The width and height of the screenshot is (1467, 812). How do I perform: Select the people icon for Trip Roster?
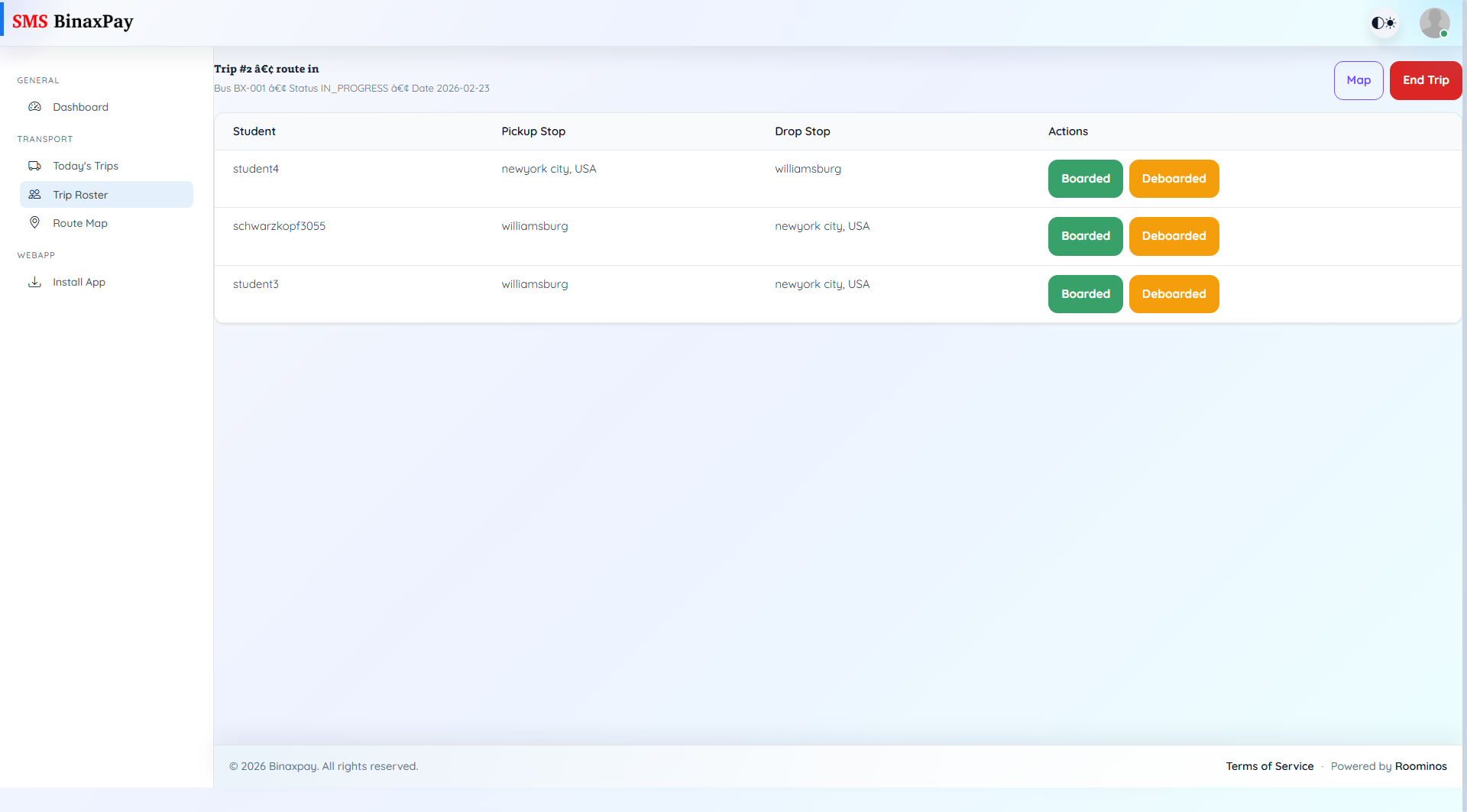pyautogui.click(x=35, y=194)
